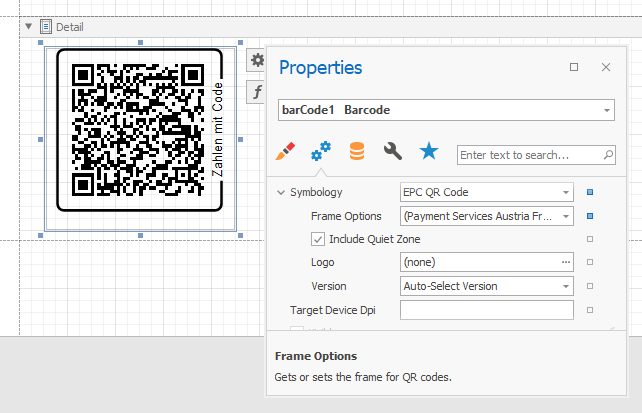Viewport: 642px width, 413px height.
Task: Open the Symbology EPC QR Code dropdown
Action: tap(566, 192)
